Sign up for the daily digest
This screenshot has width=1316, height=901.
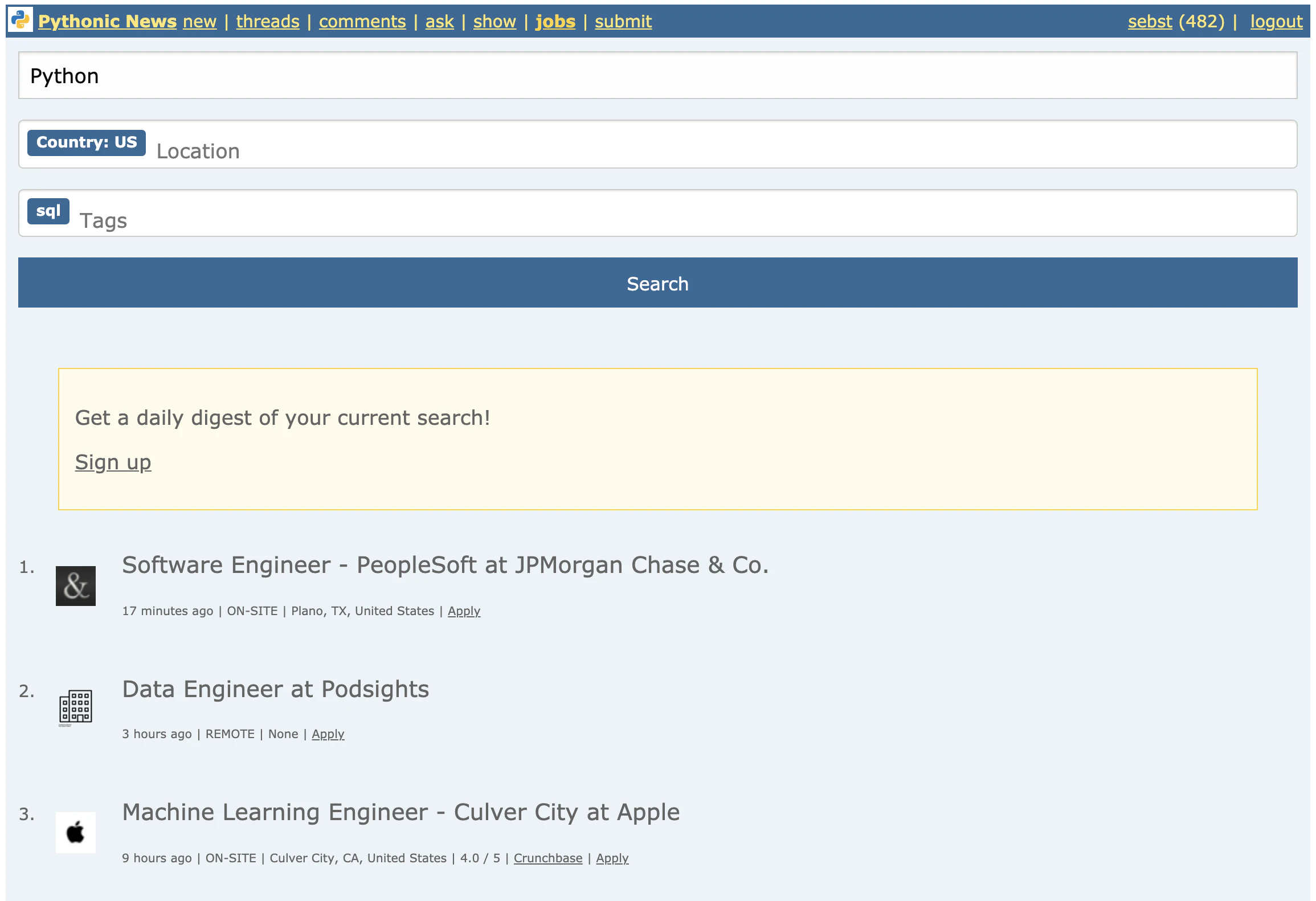click(x=113, y=462)
